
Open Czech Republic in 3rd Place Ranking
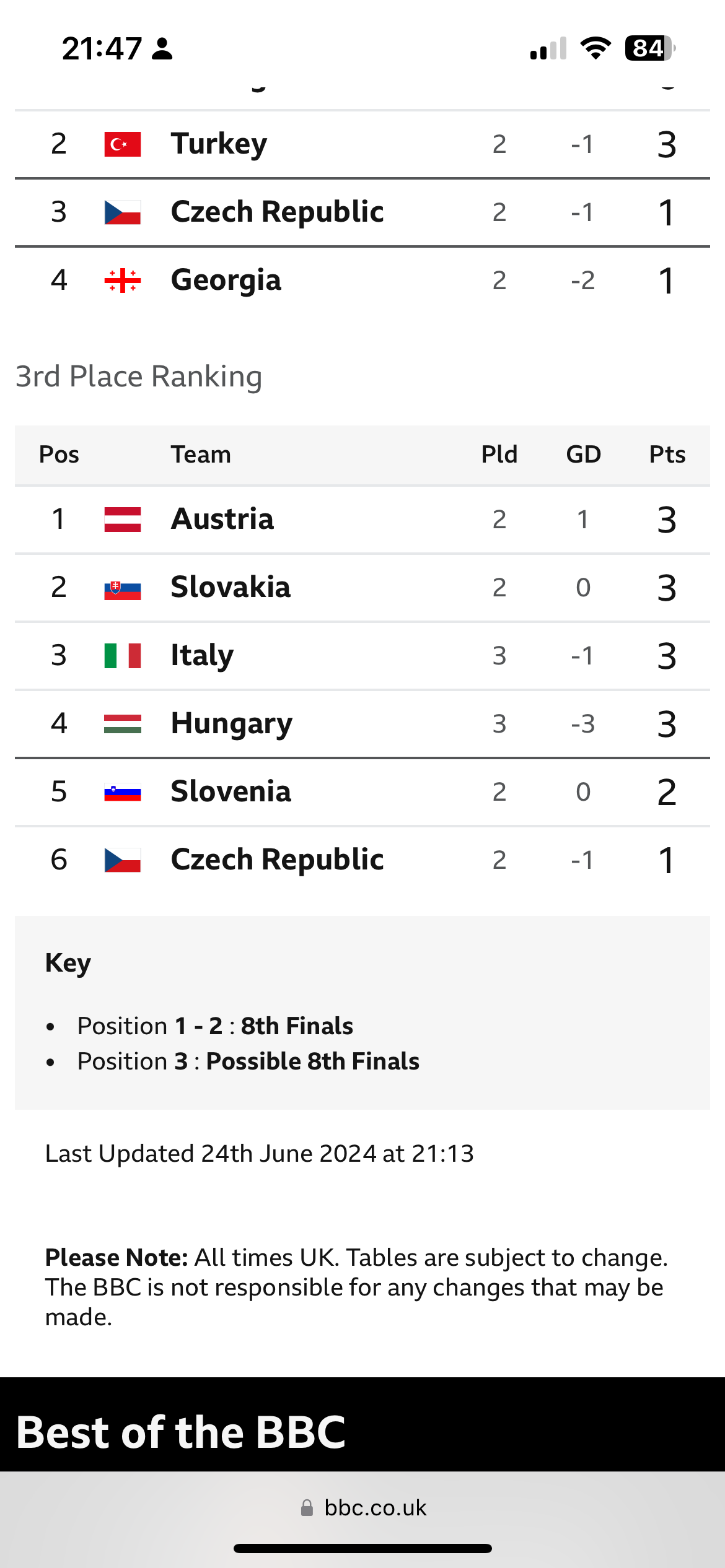[x=277, y=860]
